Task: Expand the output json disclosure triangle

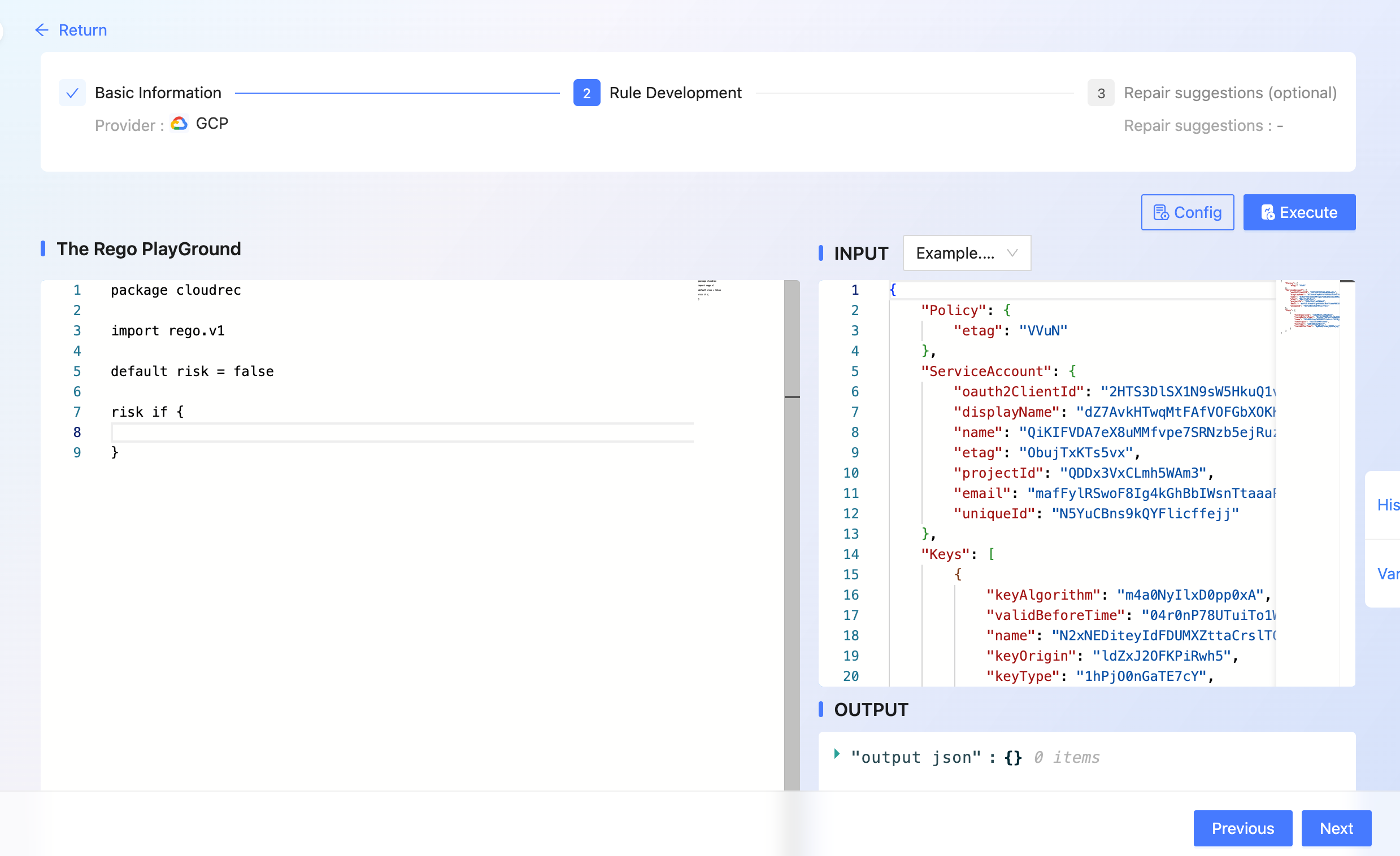Action: pyautogui.click(x=836, y=754)
